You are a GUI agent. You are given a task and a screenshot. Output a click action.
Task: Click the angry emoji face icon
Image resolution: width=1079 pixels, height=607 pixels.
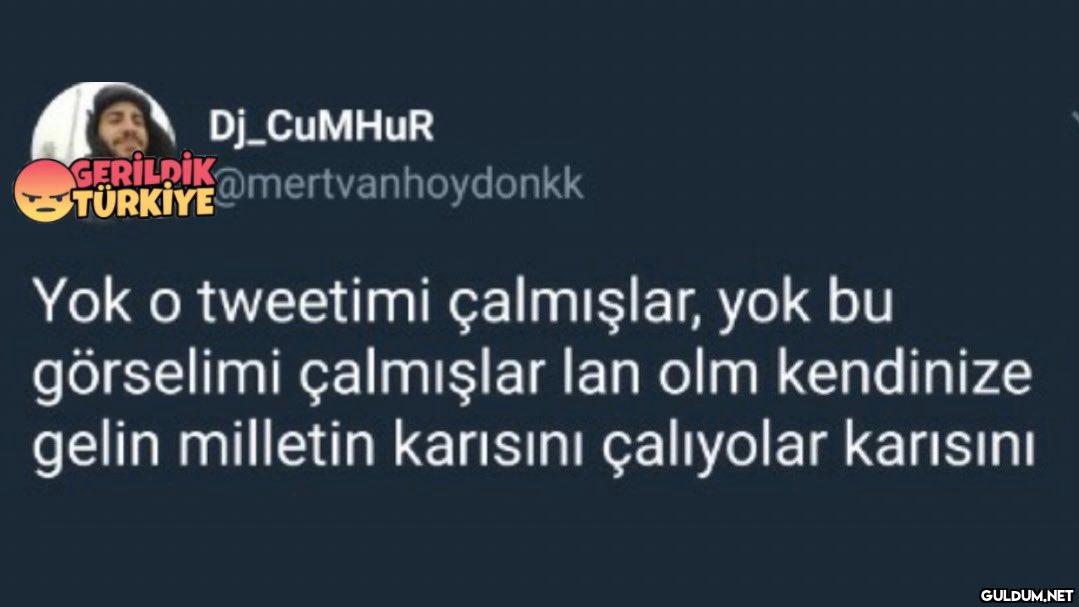pos(44,190)
